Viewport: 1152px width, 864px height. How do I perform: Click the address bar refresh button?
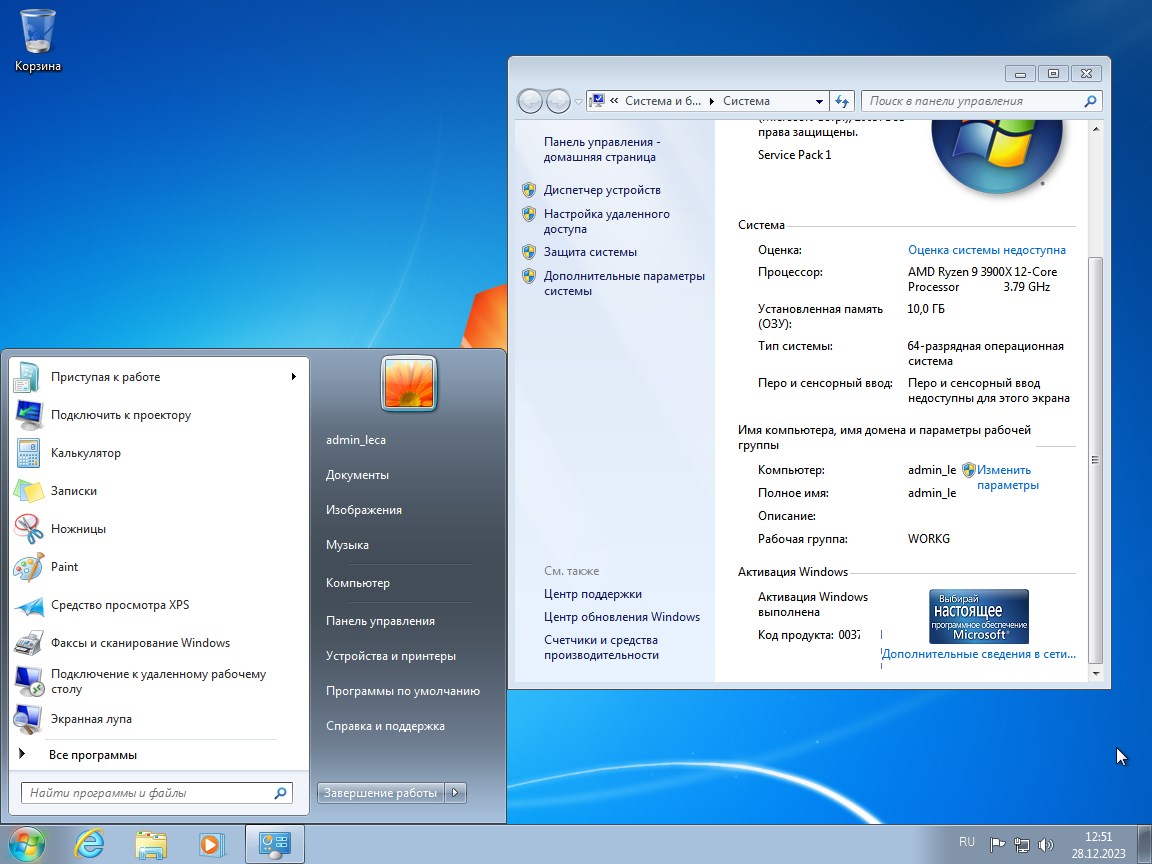point(842,101)
